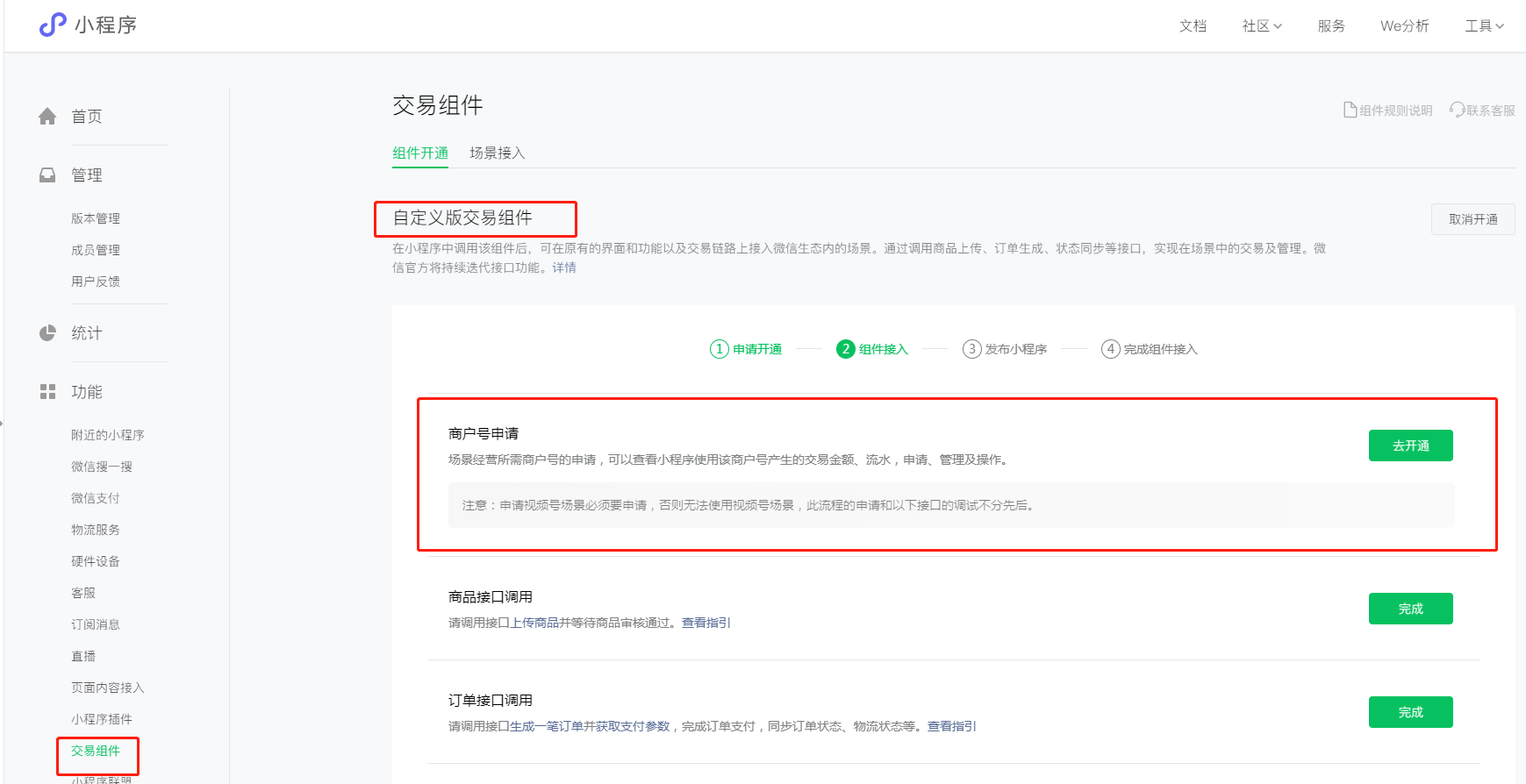Open the 详情 link in description
The image size is (1526, 784).
(564, 268)
